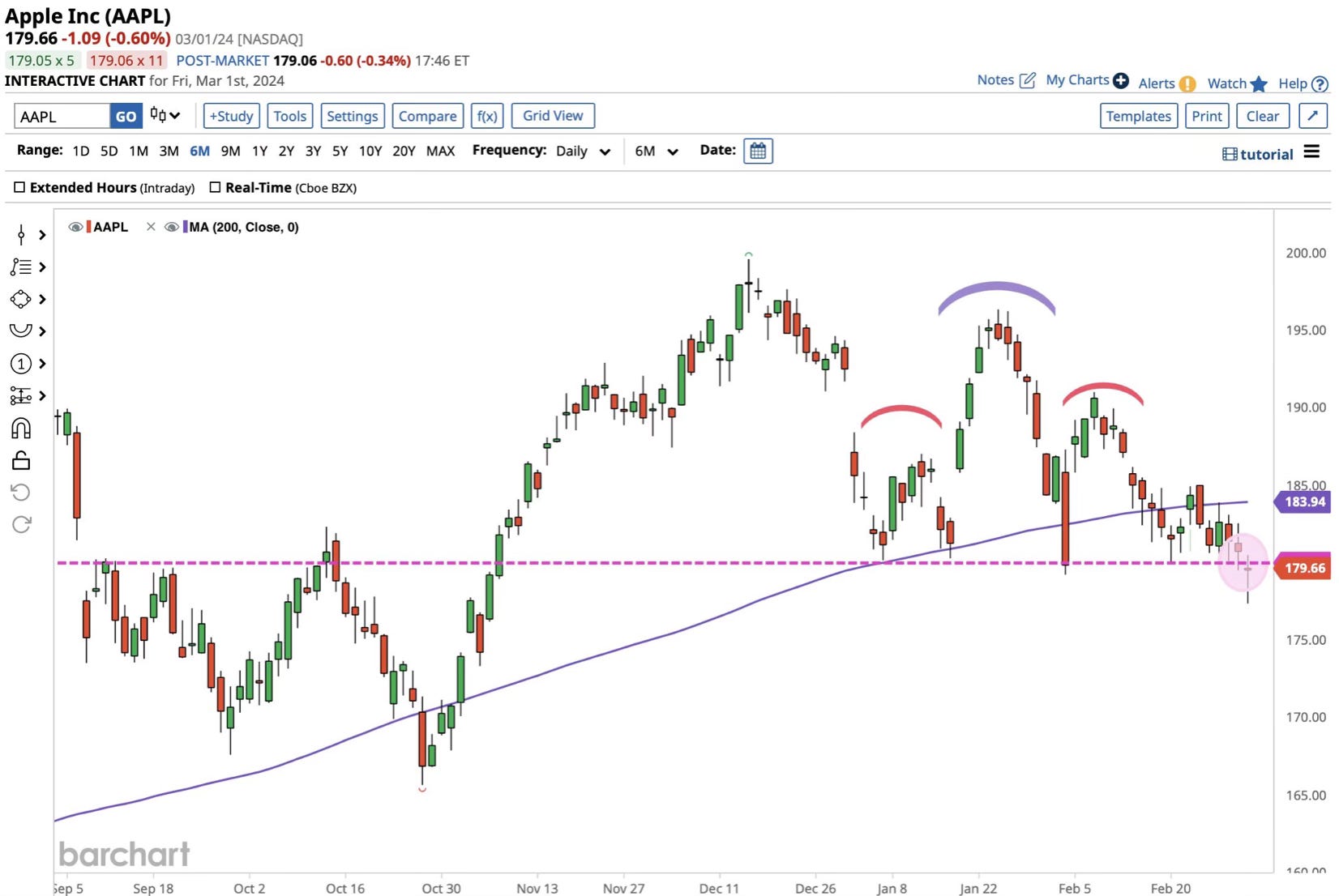Select the 1D range

coord(81,151)
